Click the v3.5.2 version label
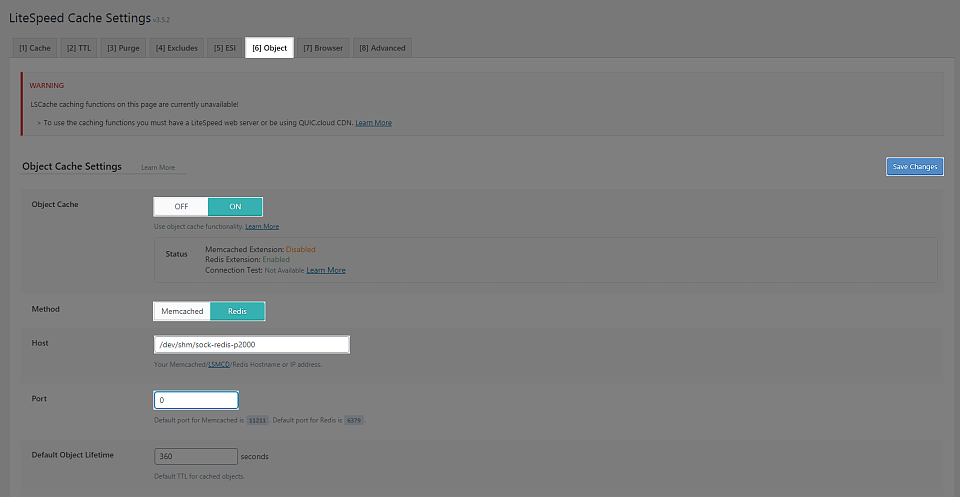 pos(160,20)
